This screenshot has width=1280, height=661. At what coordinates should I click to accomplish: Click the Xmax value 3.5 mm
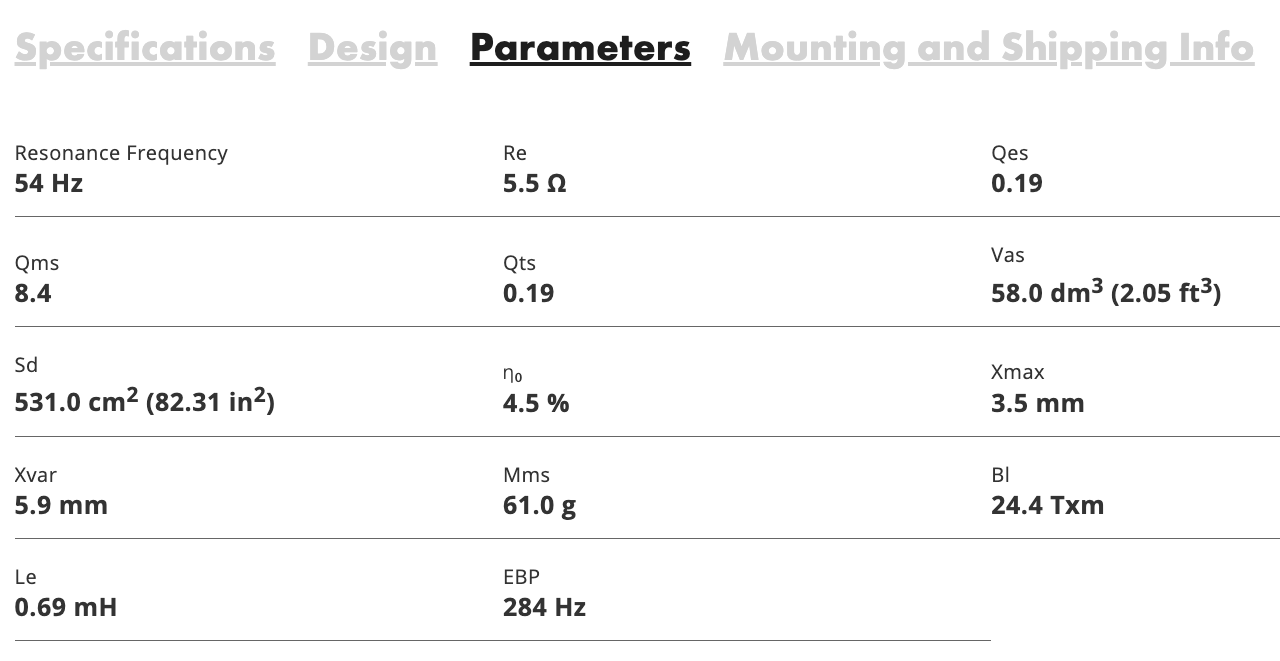tap(1037, 403)
